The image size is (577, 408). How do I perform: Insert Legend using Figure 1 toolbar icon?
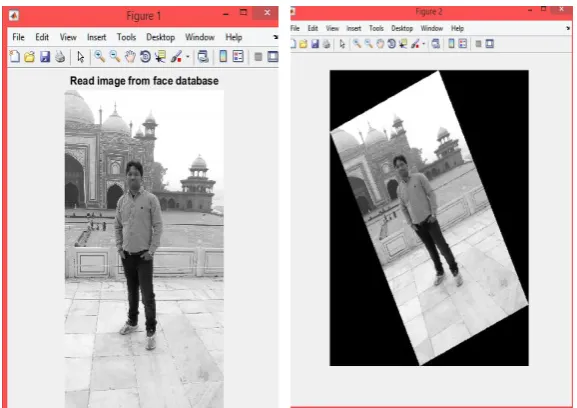(x=238, y=56)
